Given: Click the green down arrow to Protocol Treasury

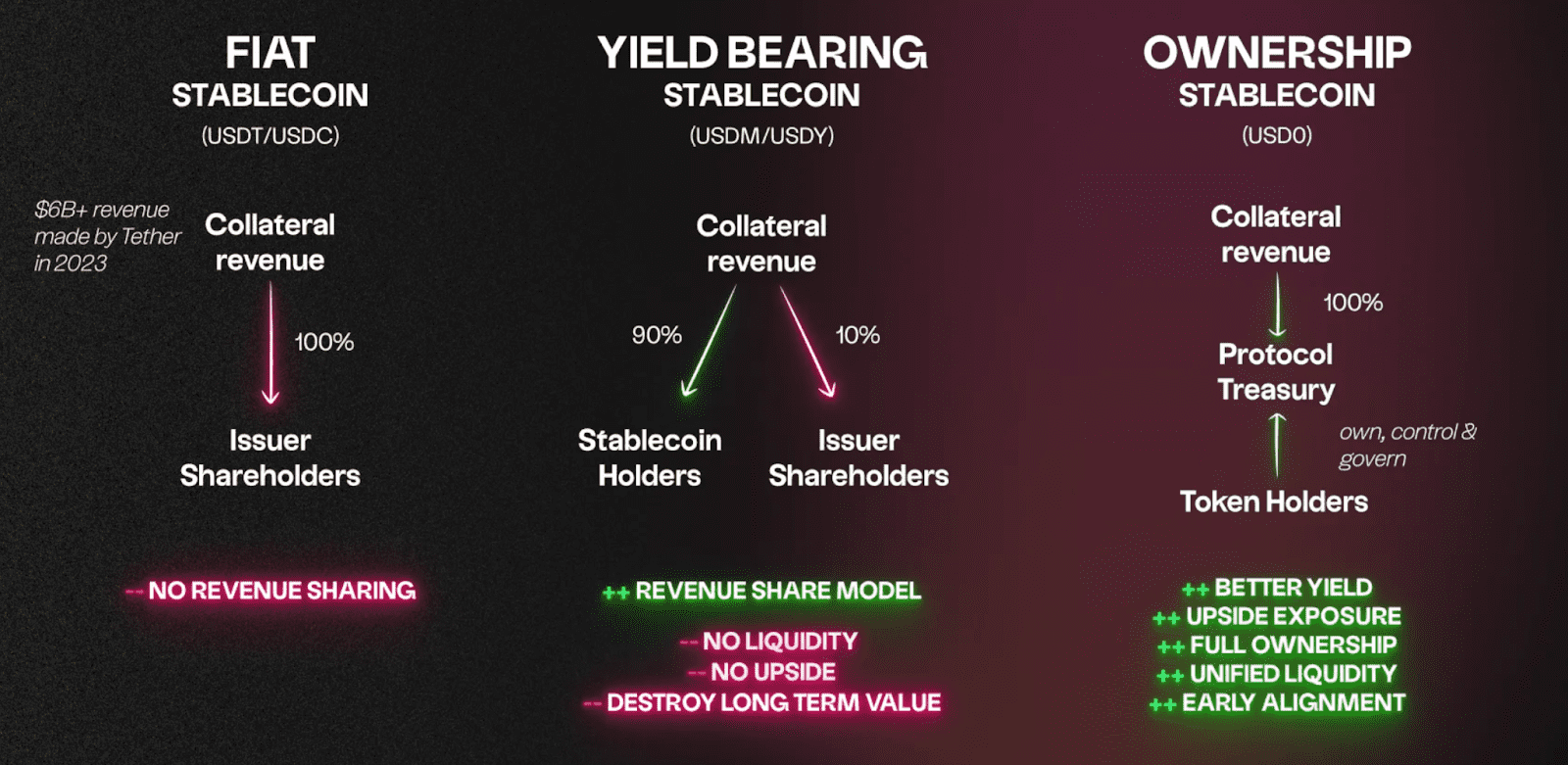Looking at the screenshot, I should pyautogui.click(x=1277, y=306).
